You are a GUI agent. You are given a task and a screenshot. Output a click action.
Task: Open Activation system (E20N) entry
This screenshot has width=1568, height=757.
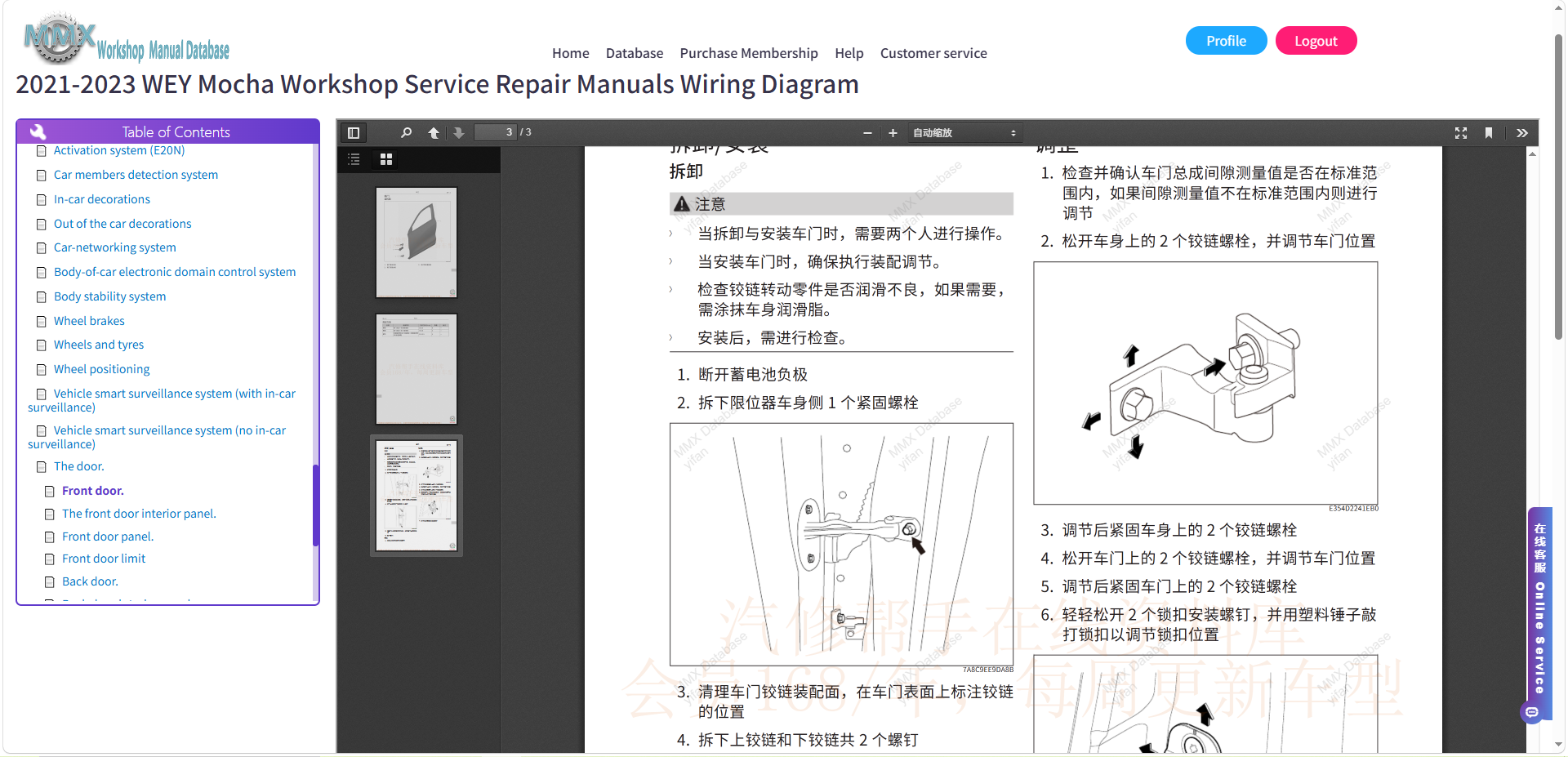coord(119,150)
